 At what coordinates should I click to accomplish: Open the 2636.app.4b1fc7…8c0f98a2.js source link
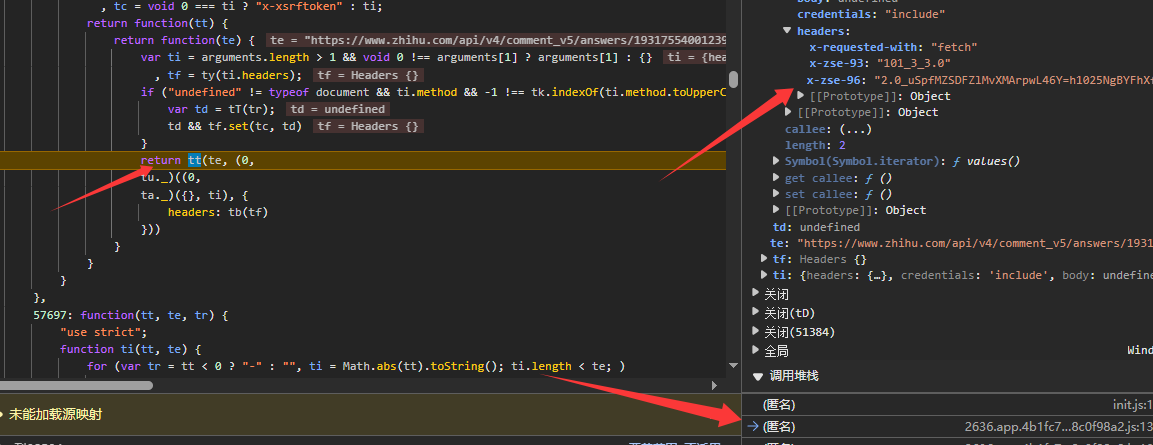click(1059, 427)
